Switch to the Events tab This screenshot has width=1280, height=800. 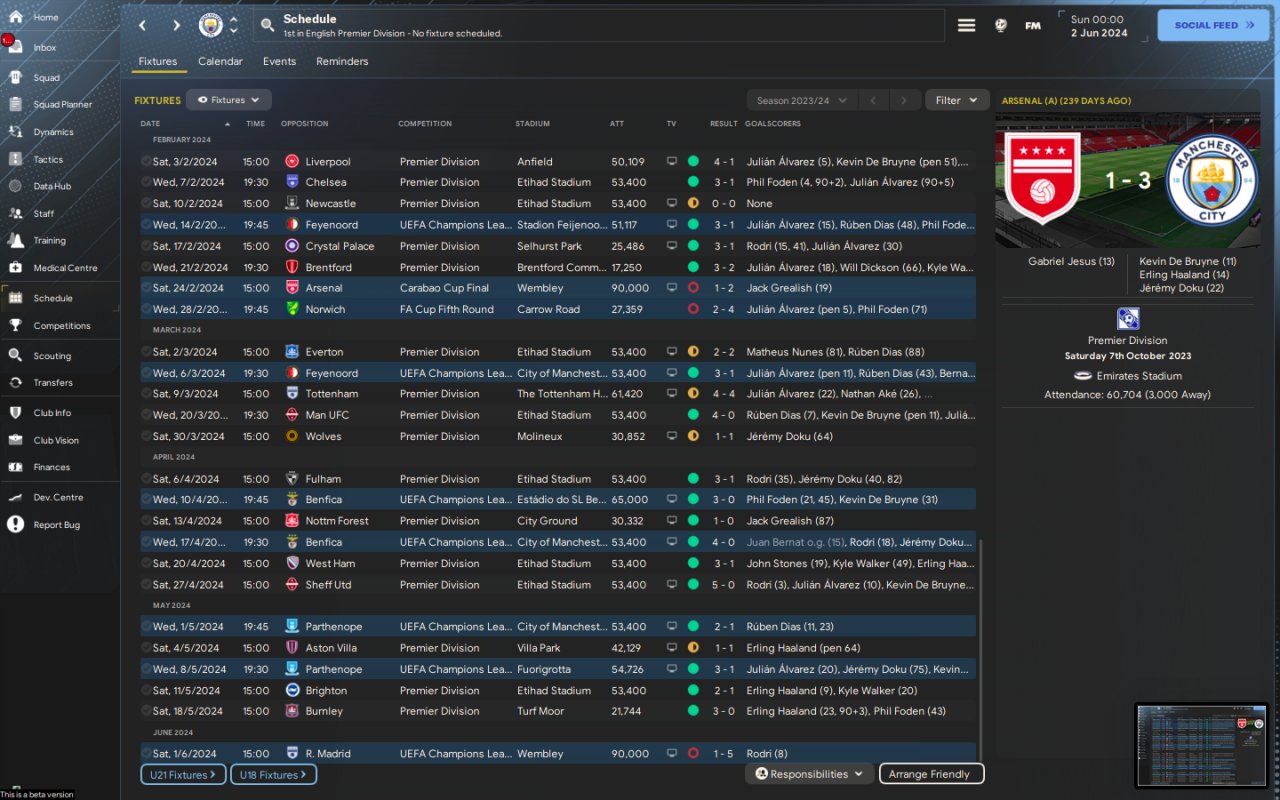[x=279, y=61]
